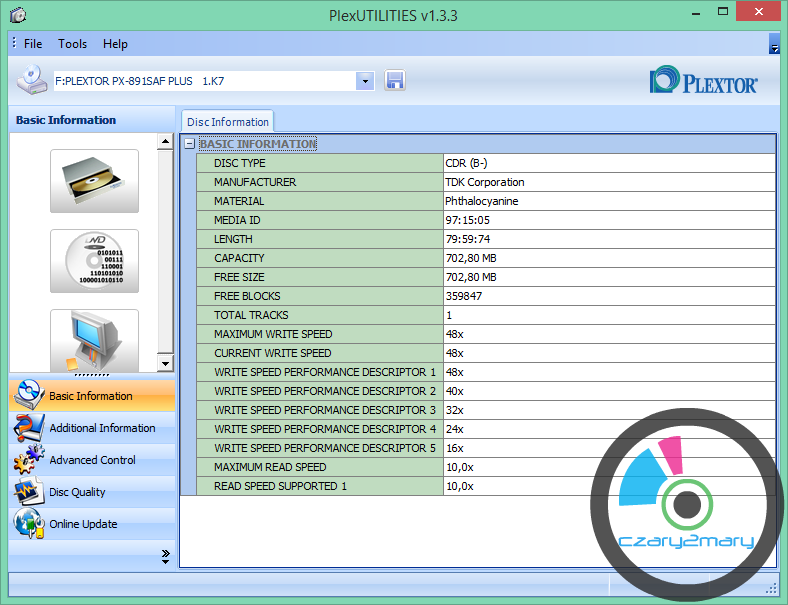Select the Basic Information sidebar item
Viewport: 788px width, 605px height.
point(90,396)
